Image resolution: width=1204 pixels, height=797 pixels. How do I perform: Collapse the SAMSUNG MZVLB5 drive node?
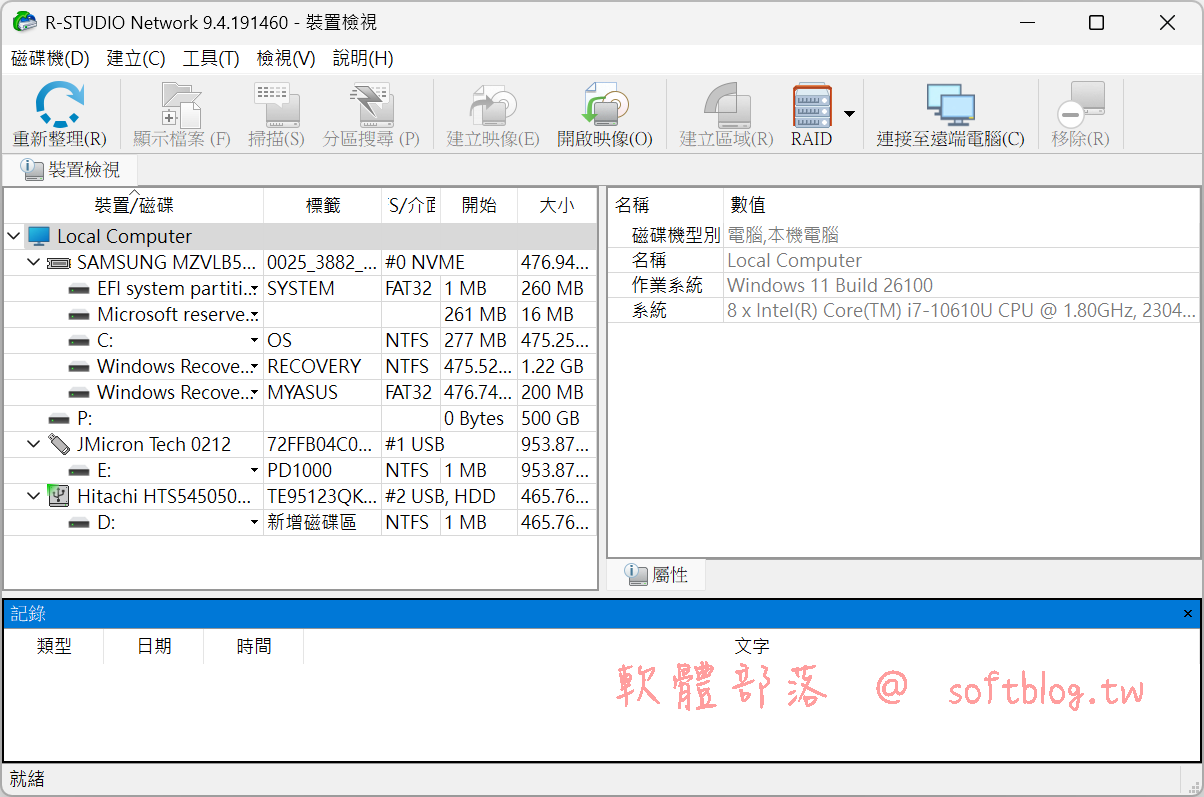(x=34, y=263)
